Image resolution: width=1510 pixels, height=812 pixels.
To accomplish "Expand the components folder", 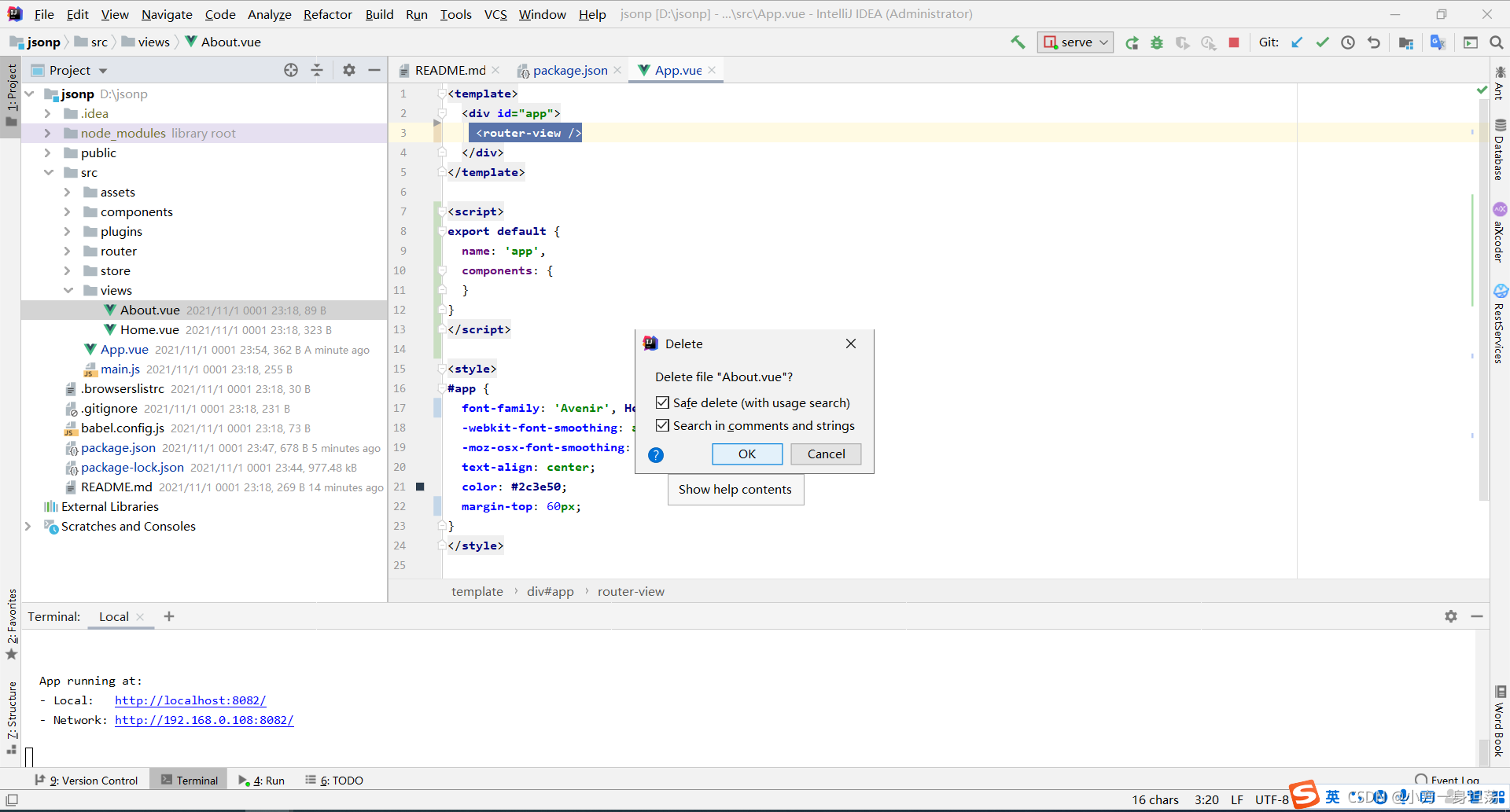I will [68, 211].
